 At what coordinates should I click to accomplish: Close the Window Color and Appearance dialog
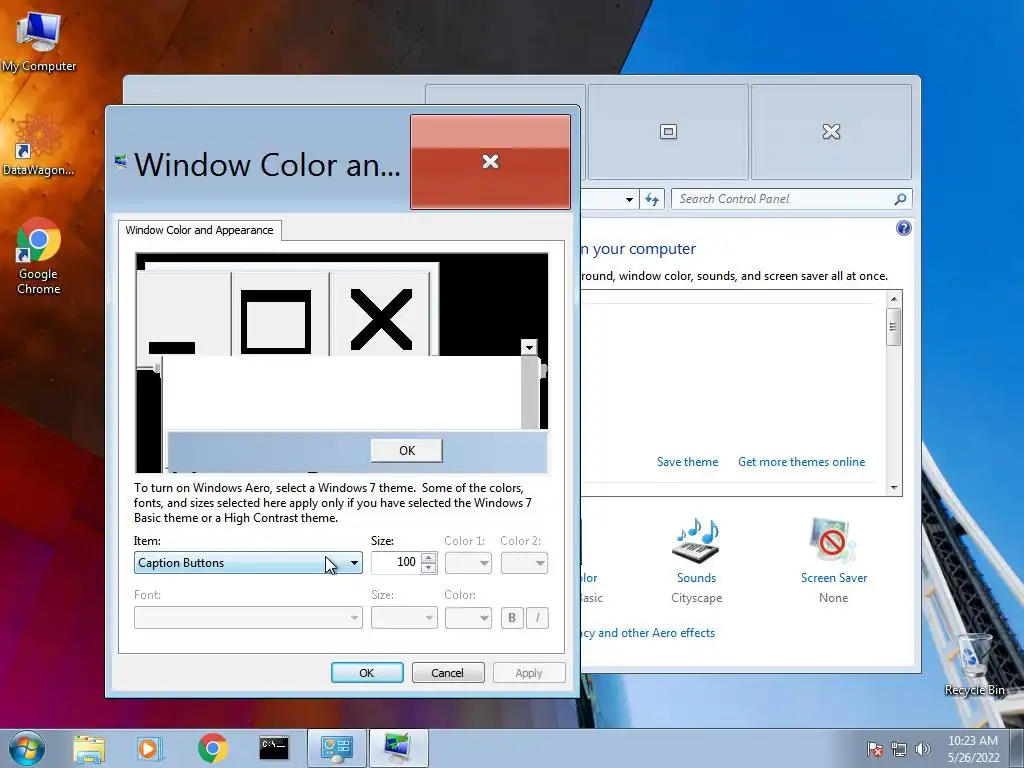(x=490, y=162)
